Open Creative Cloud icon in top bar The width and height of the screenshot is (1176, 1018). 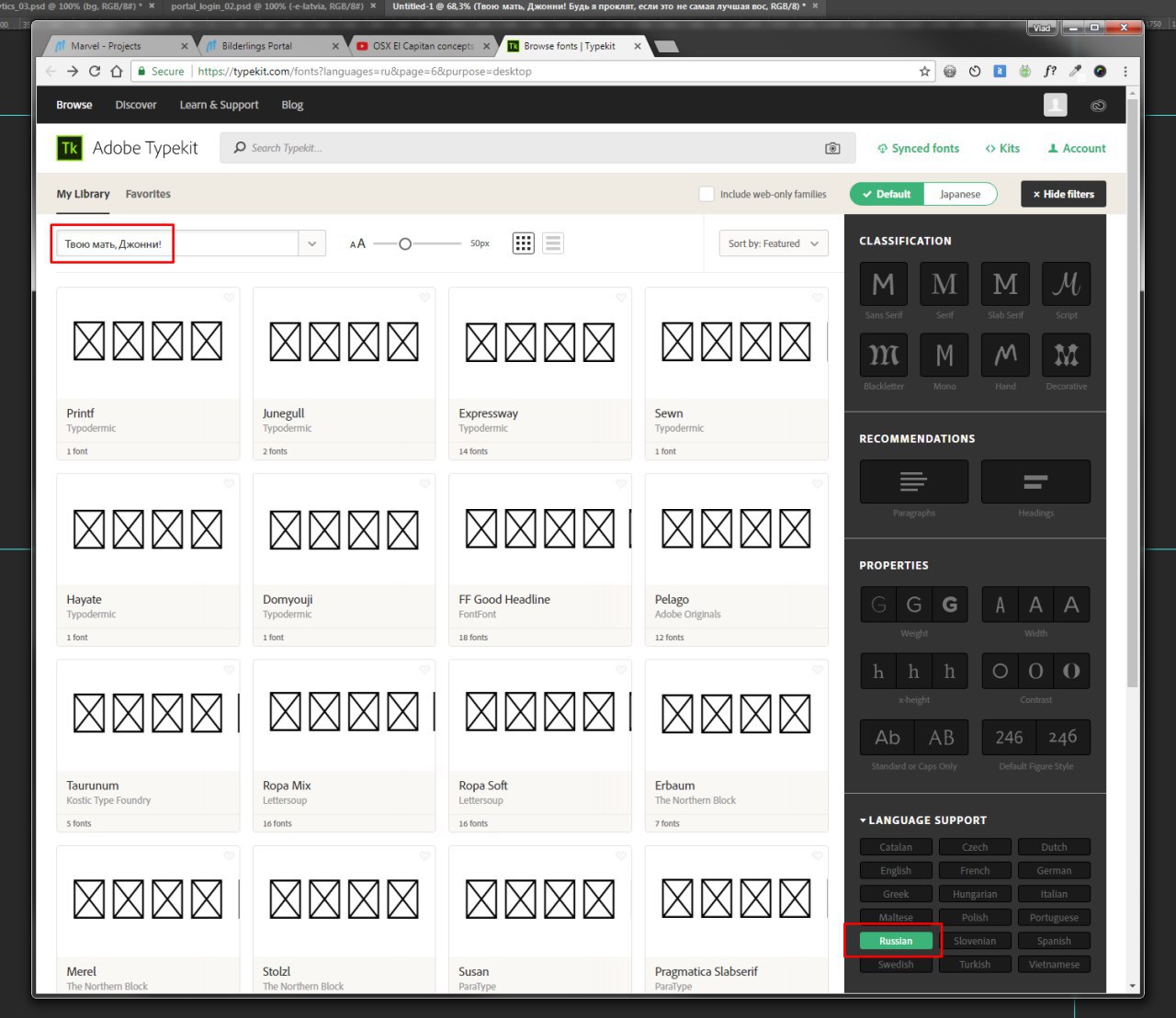coord(1098,106)
